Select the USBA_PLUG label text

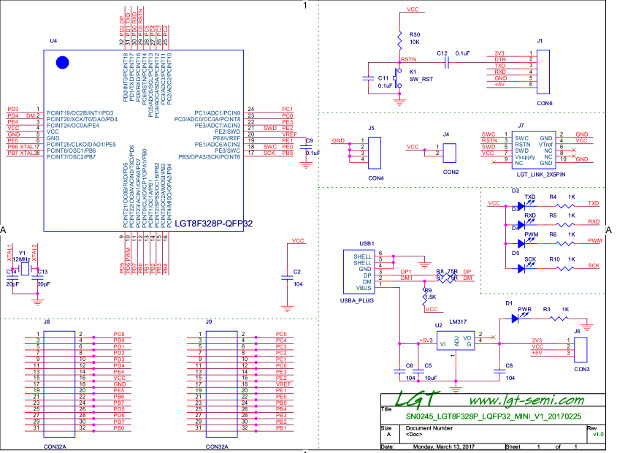[357, 300]
